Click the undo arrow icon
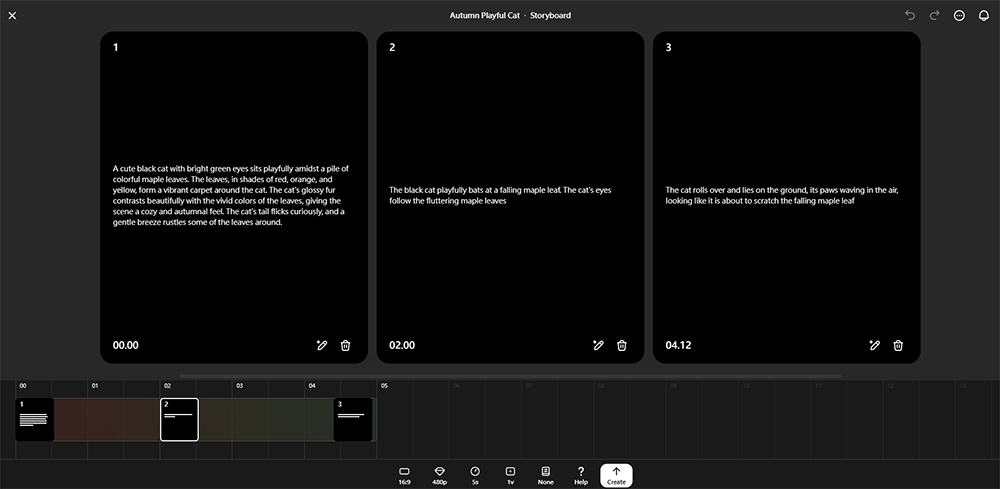The width and height of the screenshot is (1000, 489). pyautogui.click(x=910, y=15)
